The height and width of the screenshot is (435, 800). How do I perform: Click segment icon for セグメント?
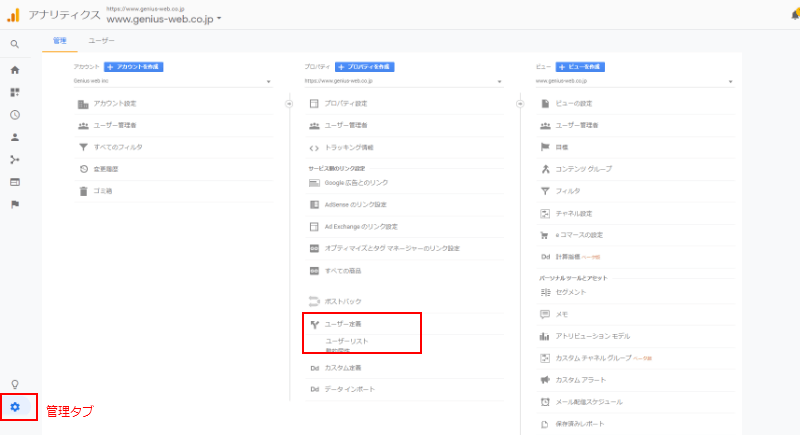click(545, 292)
